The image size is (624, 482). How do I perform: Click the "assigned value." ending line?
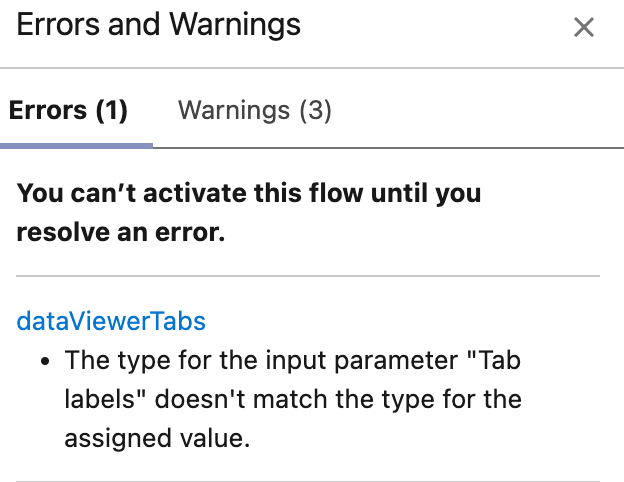click(157, 438)
